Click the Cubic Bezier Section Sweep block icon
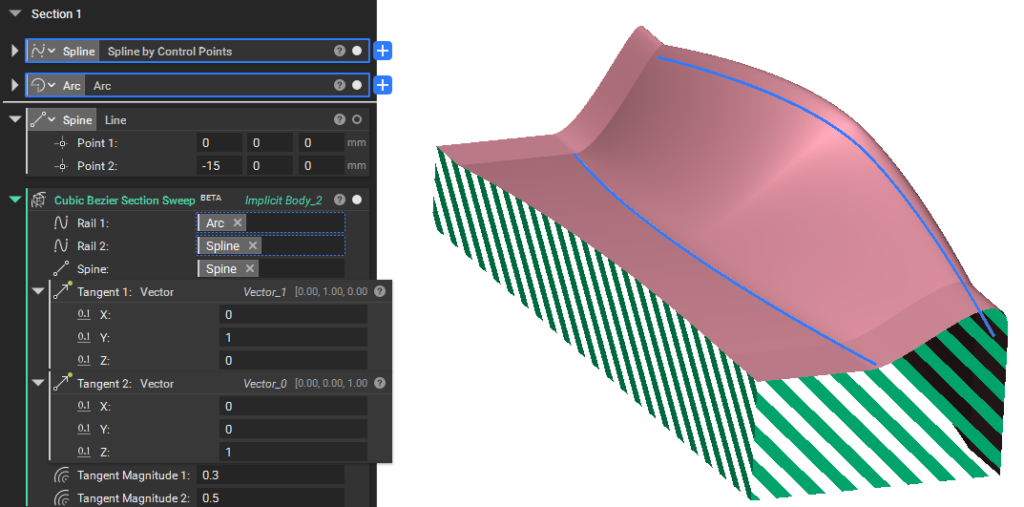1024x507 pixels. coord(38,200)
